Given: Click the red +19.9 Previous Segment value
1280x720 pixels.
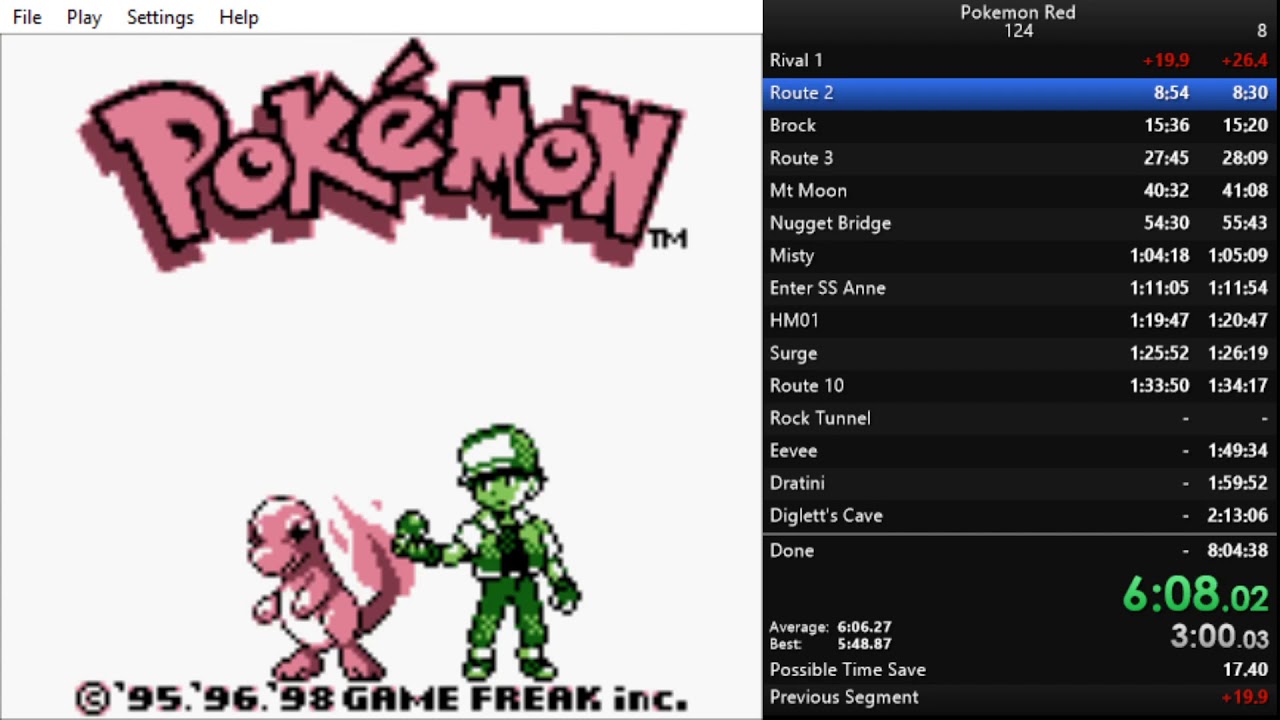Looking at the screenshot, I should pyautogui.click(x=1244, y=697).
